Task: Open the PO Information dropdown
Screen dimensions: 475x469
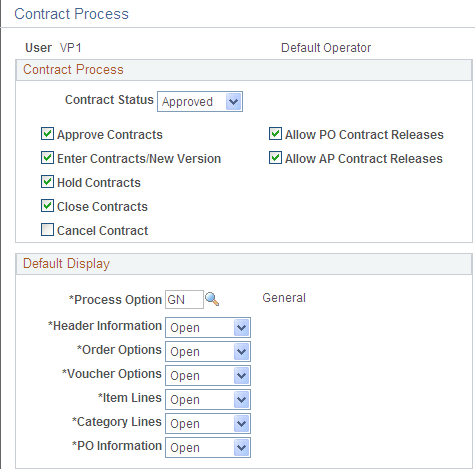Action: click(x=208, y=448)
